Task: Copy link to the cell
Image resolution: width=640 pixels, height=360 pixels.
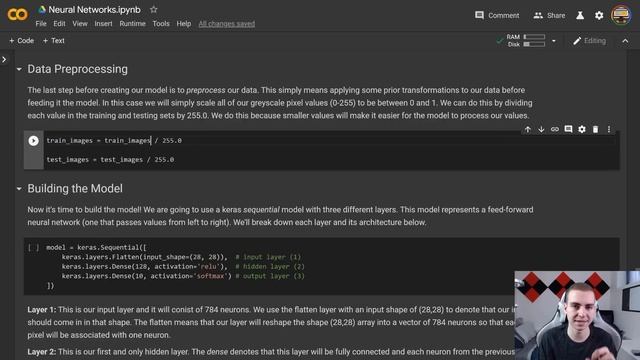Action: 554,129
